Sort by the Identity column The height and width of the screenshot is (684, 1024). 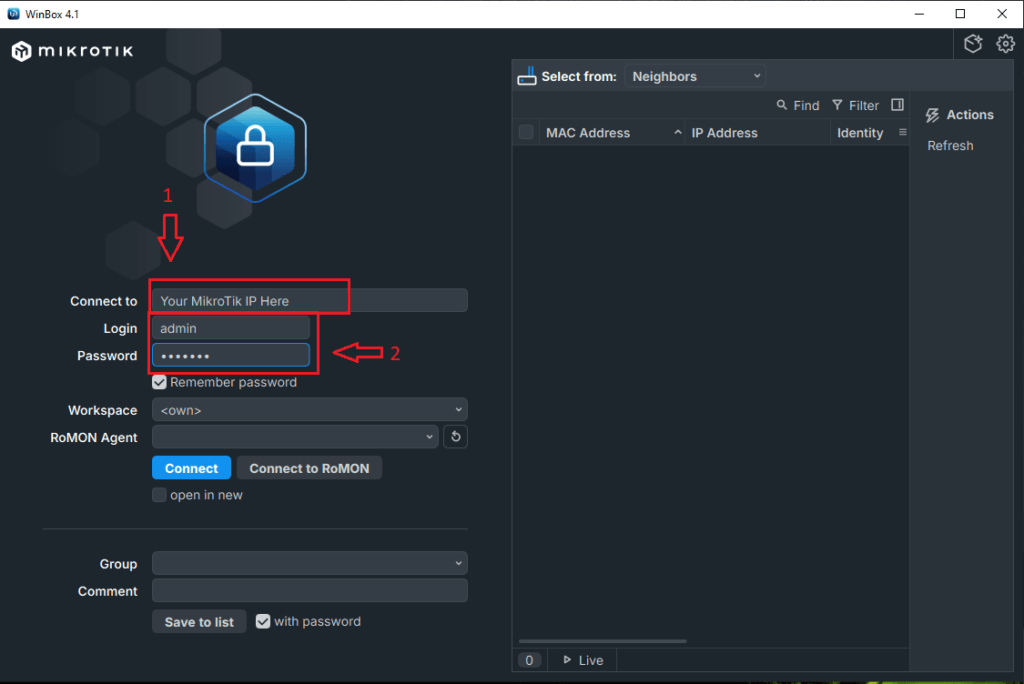[x=859, y=133]
